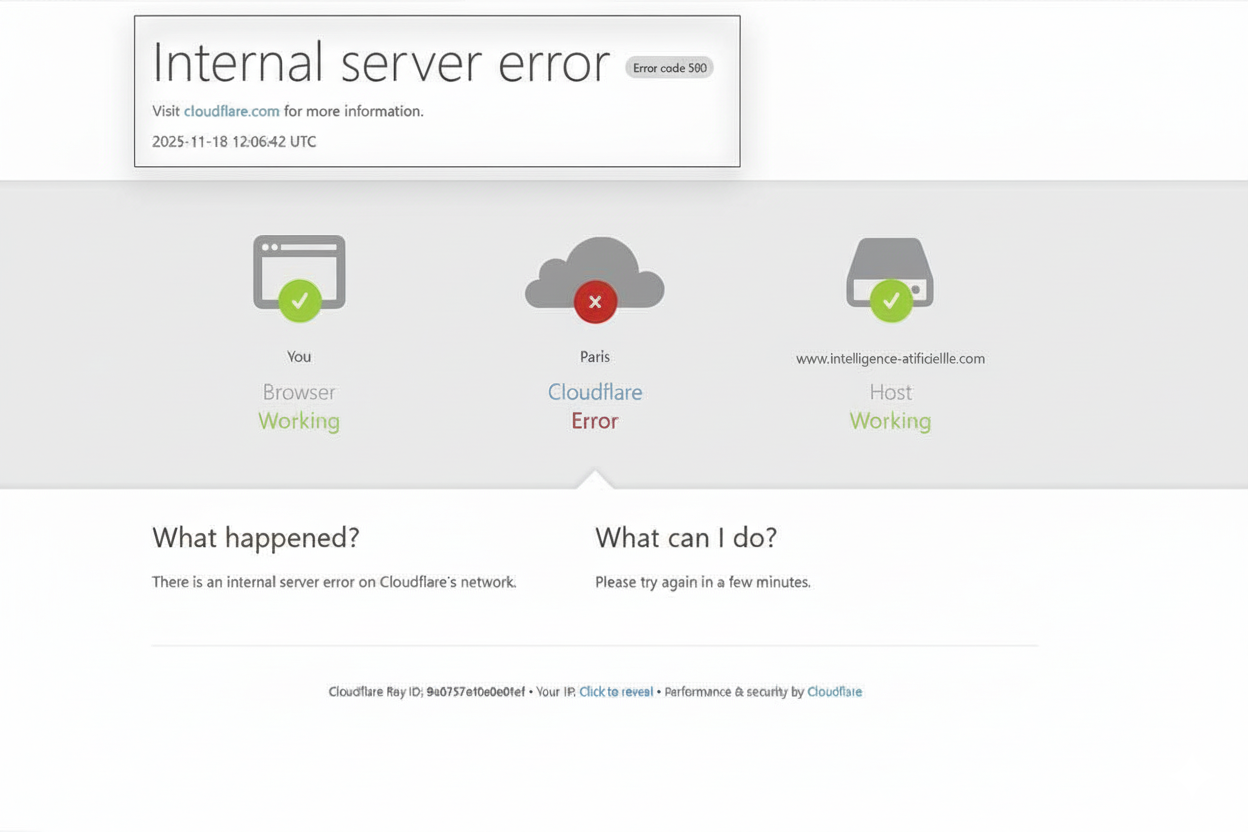Click the red X badge on the cloud
The height and width of the screenshot is (832, 1248).
point(595,301)
